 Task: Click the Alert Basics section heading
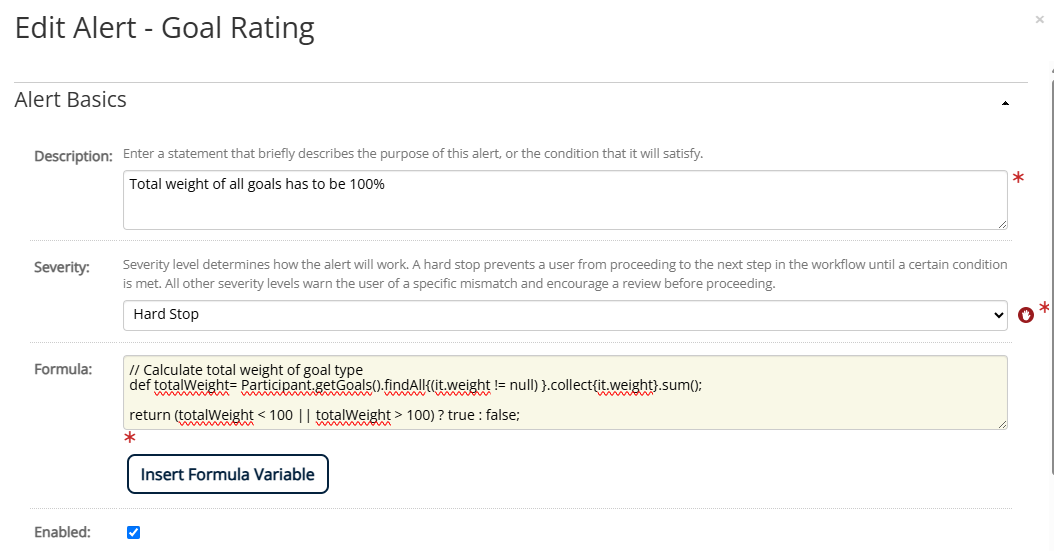tap(71, 99)
